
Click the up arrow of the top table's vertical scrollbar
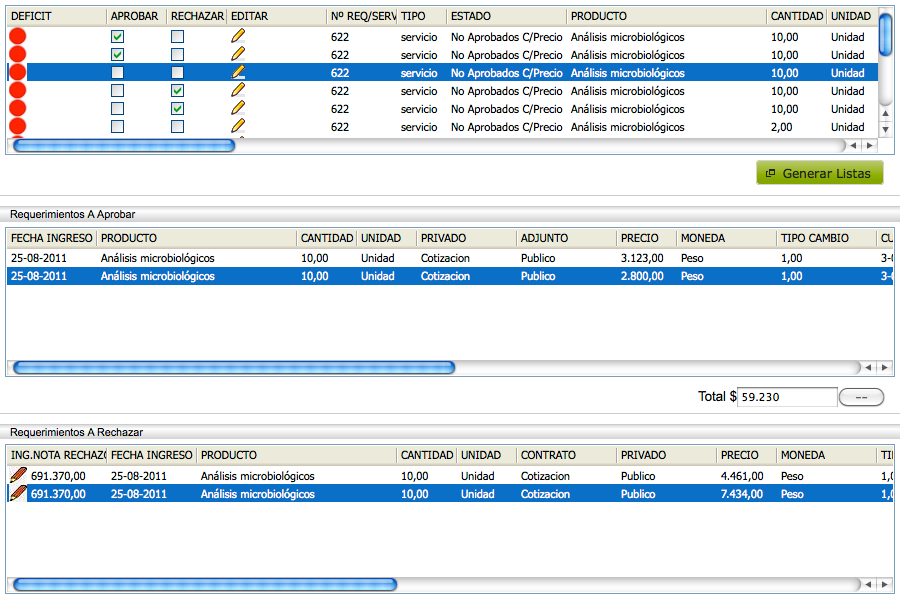point(886,114)
